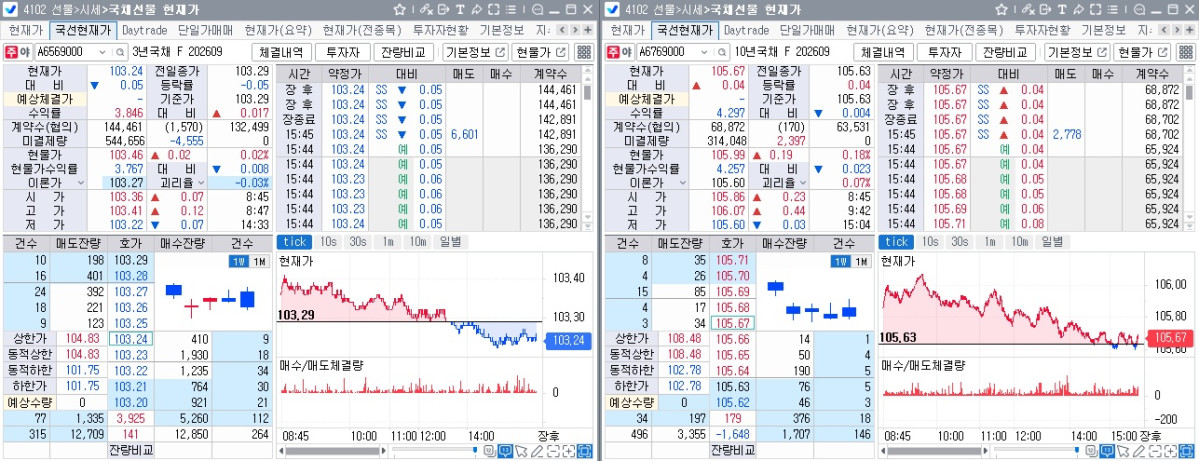Adjust the zoom slider handle in right chart

[1077, 451]
